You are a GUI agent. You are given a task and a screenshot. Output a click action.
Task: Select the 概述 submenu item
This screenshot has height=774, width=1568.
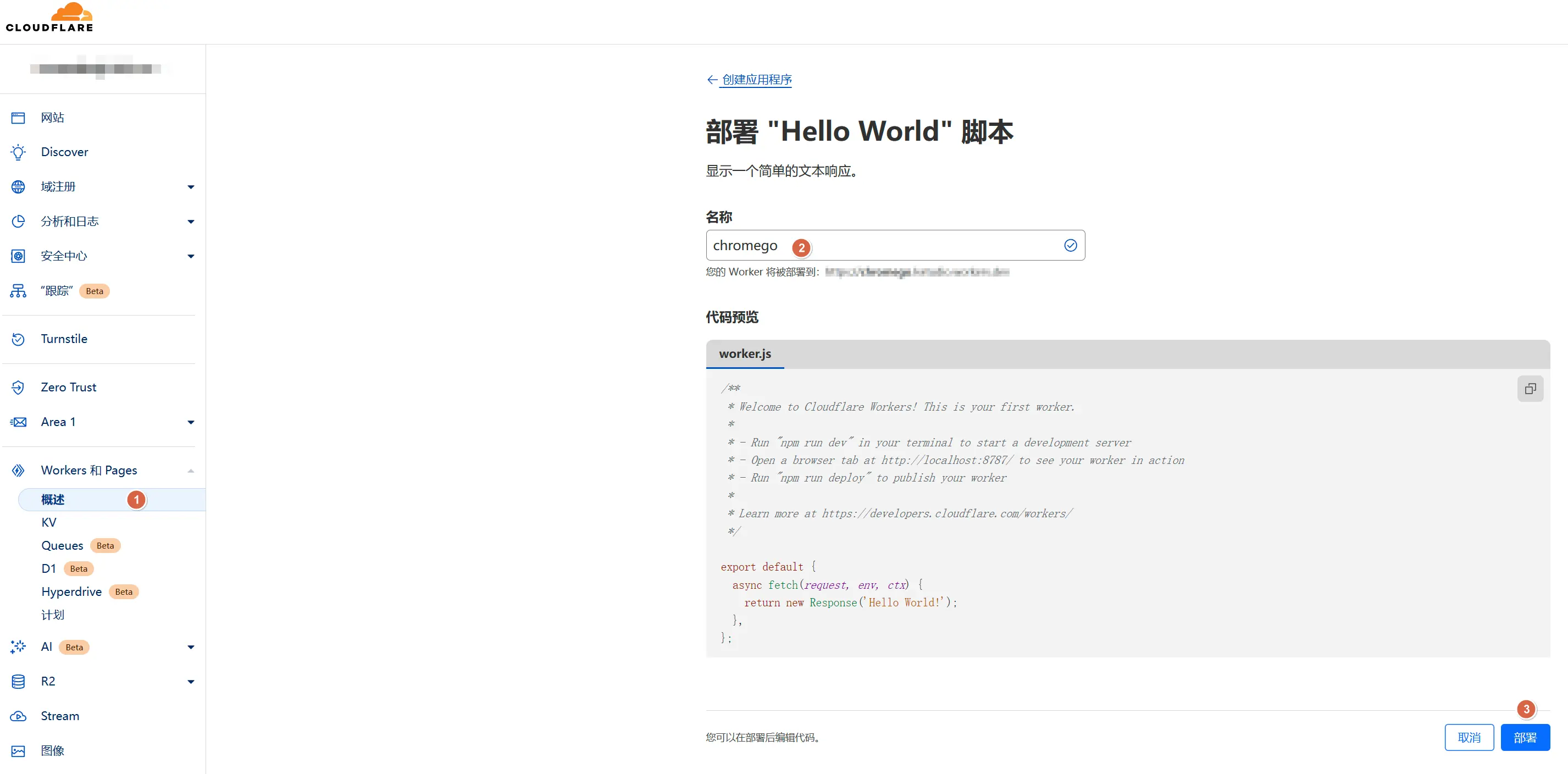coord(112,499)
